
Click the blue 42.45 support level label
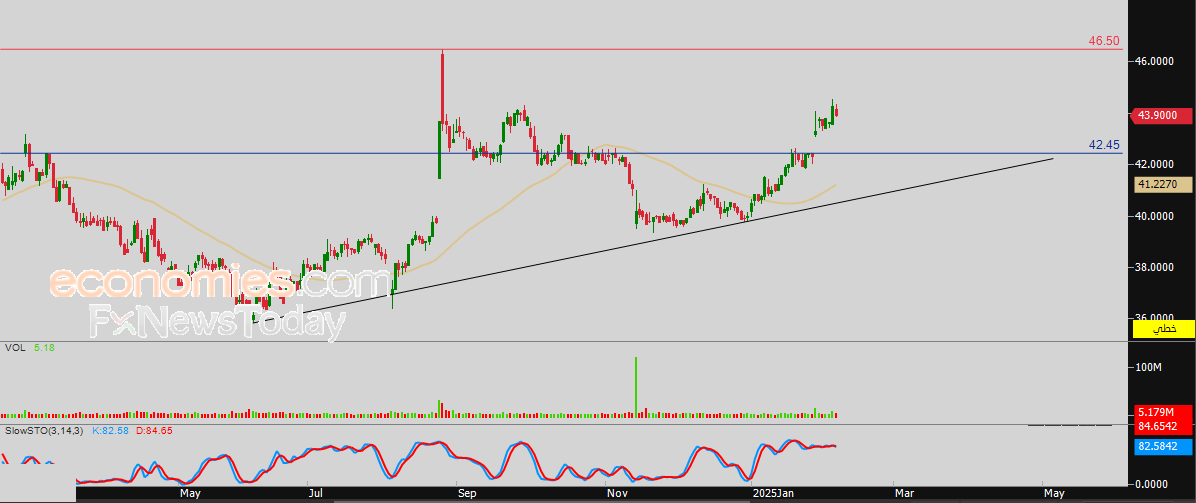[x=1104, y=144]
